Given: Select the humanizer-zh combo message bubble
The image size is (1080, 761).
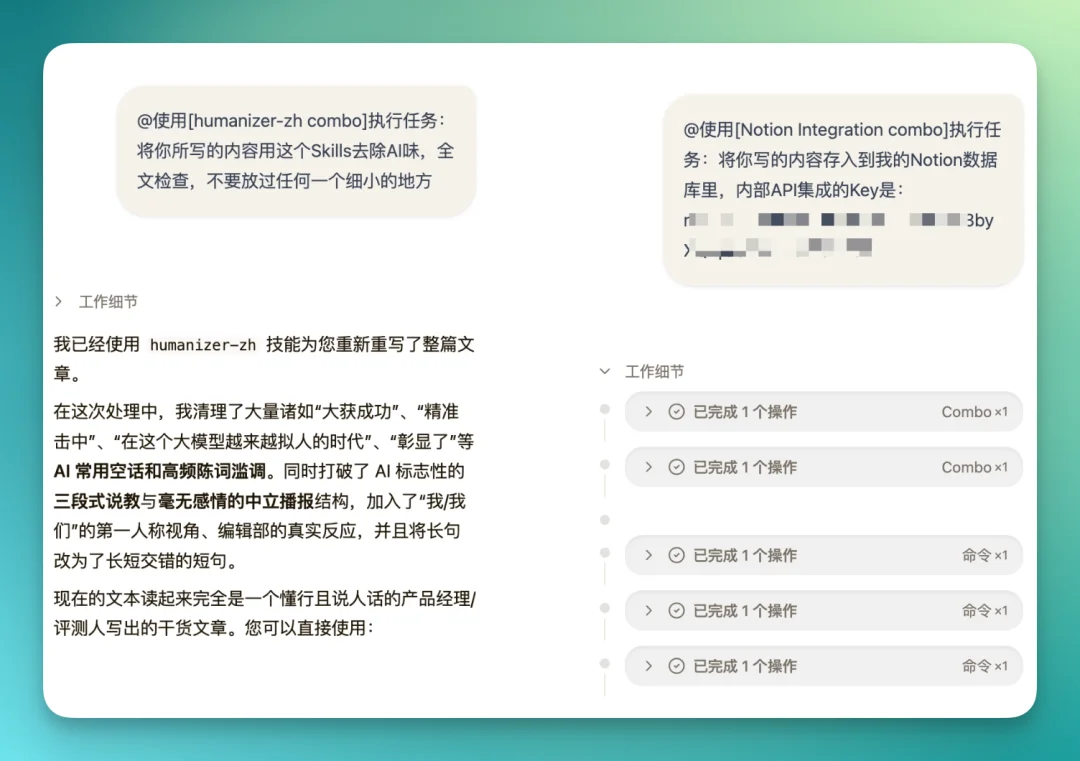Looking at the screenshot, I should point(295,150).
